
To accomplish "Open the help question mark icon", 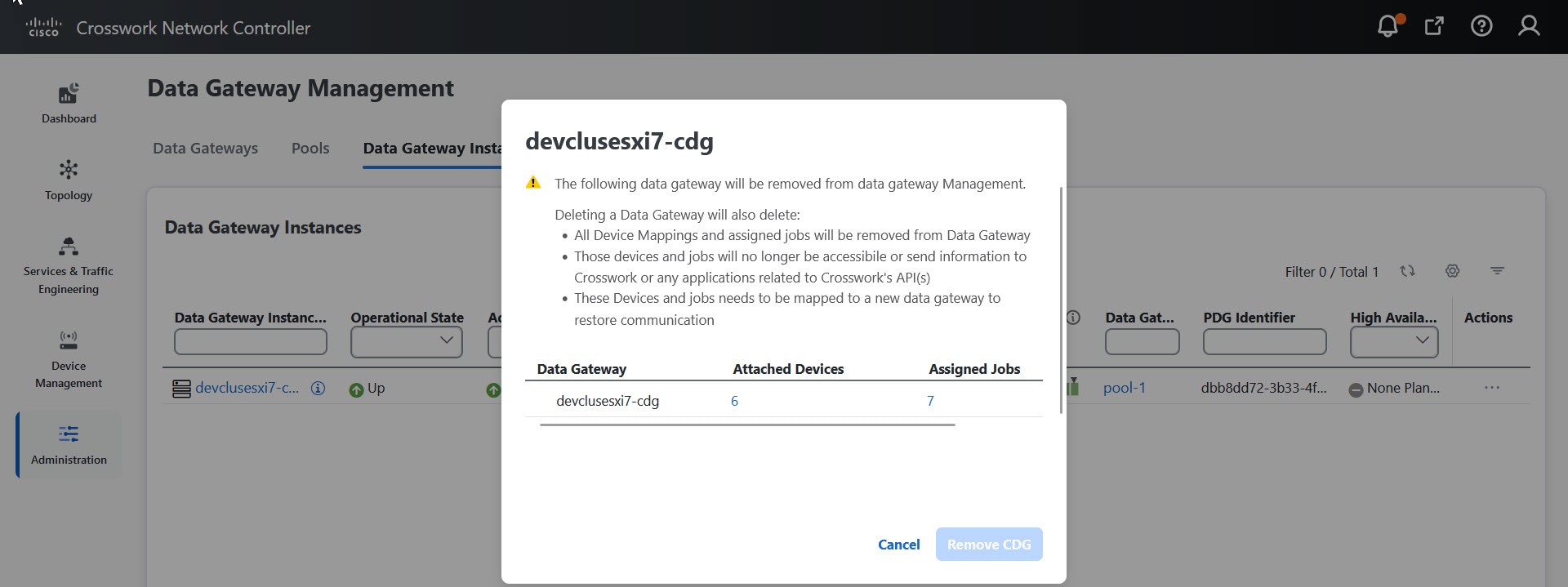I will pos(1481,25).
